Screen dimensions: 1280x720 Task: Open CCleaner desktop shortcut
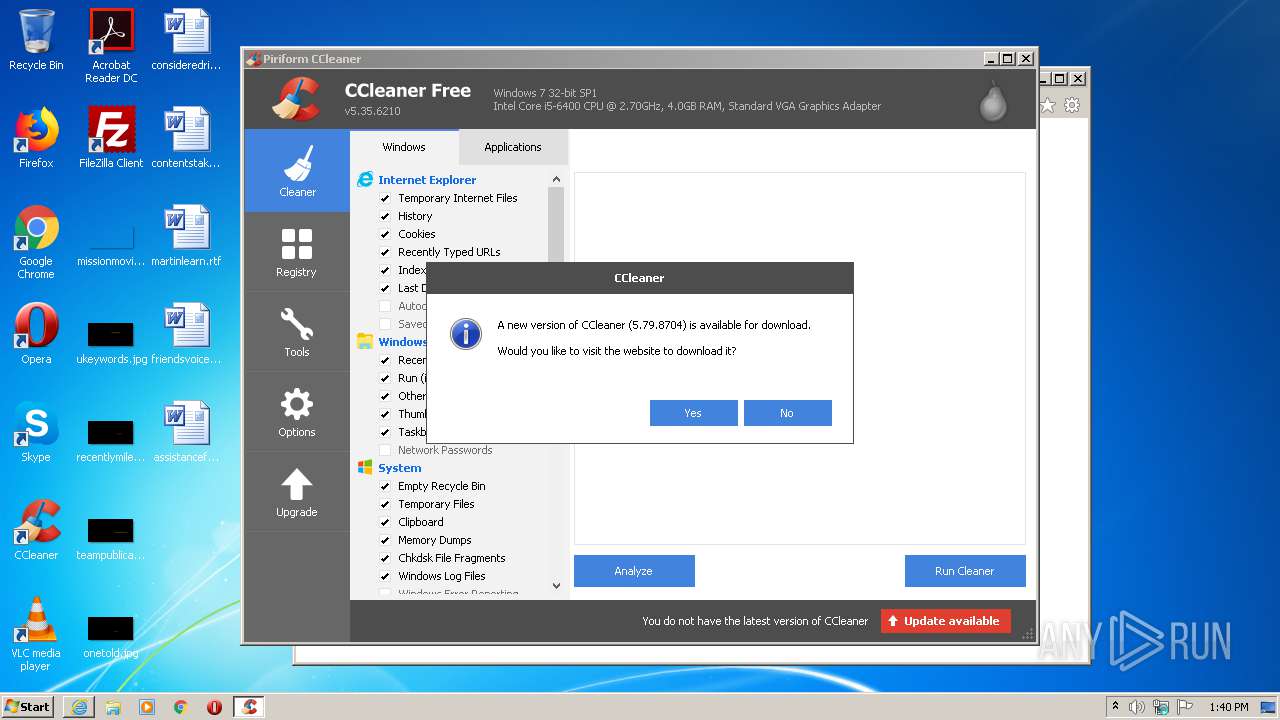click(x=36, y=530)
